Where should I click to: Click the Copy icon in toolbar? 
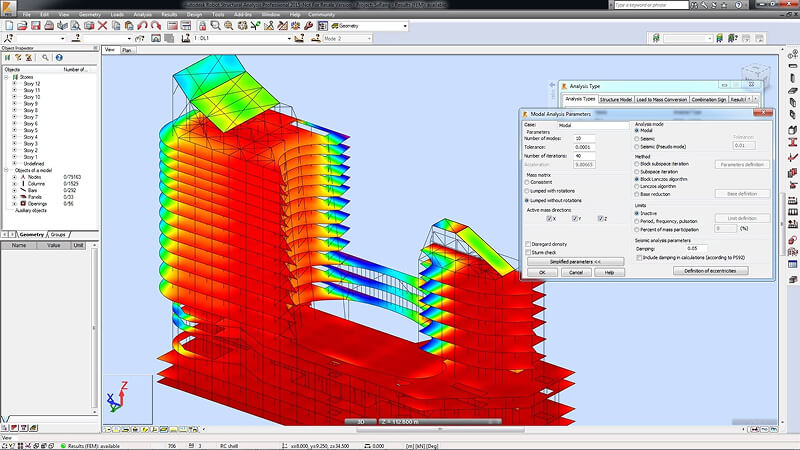116,26
